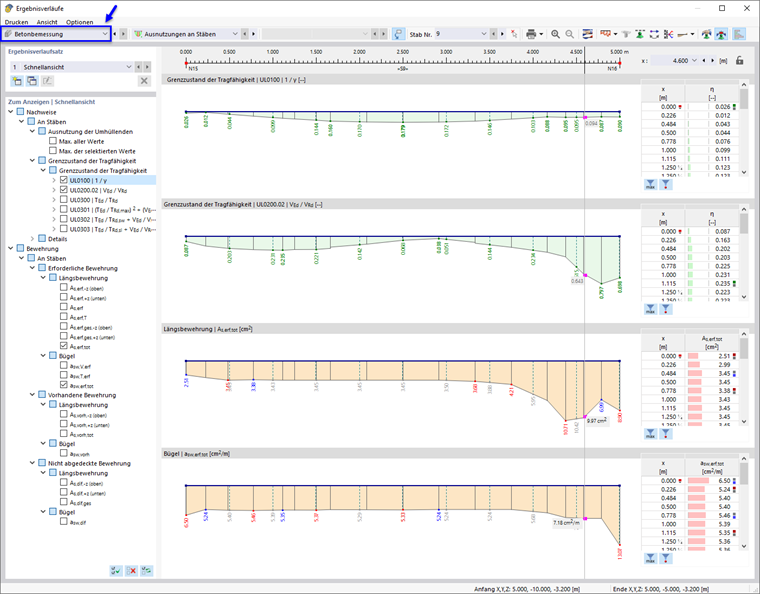Click the copy result set icon
This screenshot has height=594, width=760.
[x=32, y=81]
